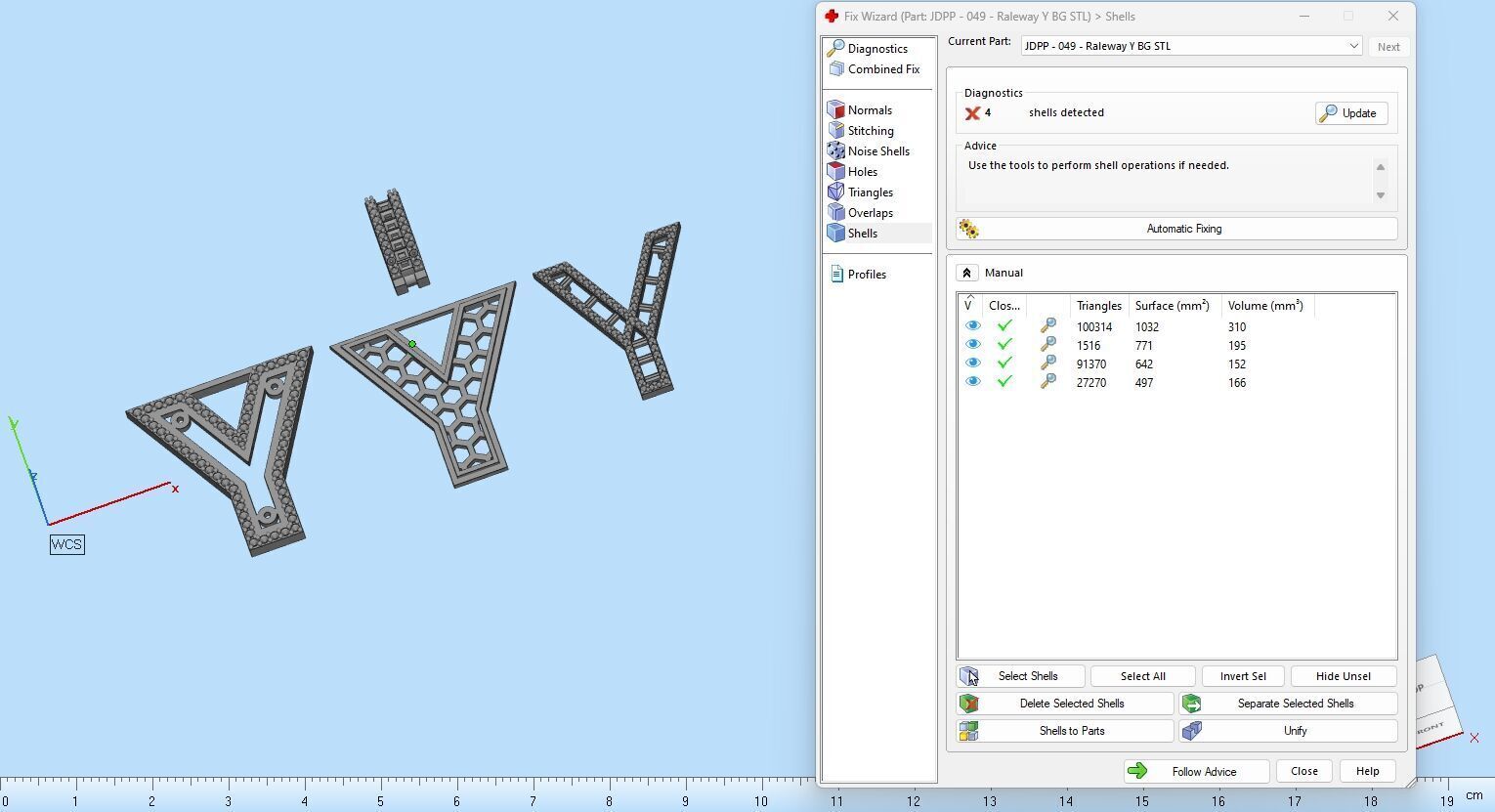
Task: Click Hide Unsel button
Action: [x=1343, y=676]
